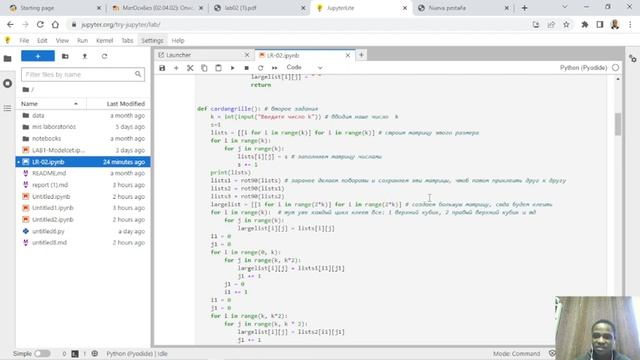Open the Tabs menu
Image resolution: width=640 pixels, height=360 pixels.
coord(127,40)
